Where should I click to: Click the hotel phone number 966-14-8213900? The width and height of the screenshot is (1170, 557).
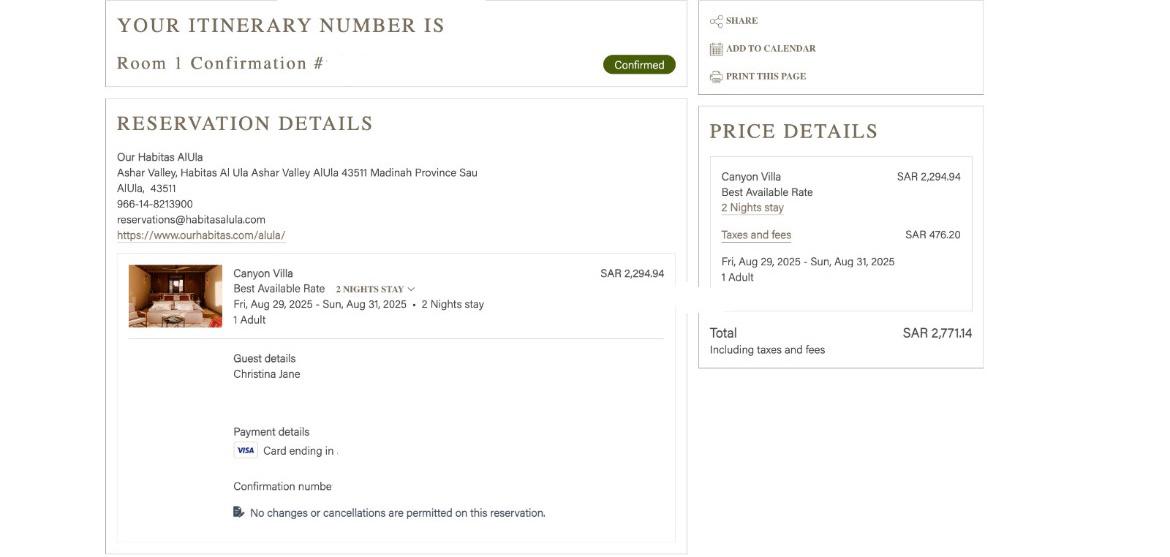155,204
